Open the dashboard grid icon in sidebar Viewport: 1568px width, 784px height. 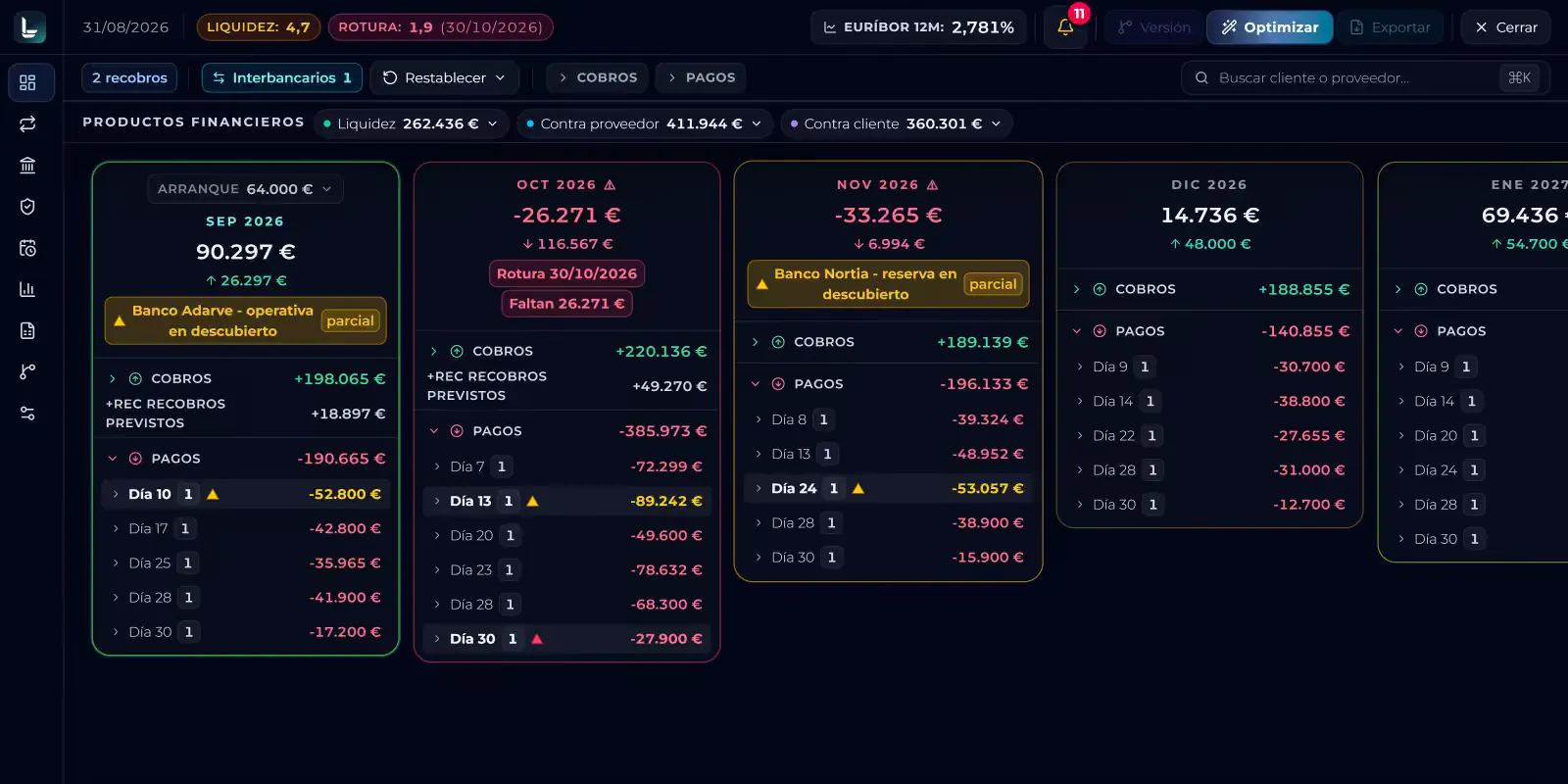[27, 82]
